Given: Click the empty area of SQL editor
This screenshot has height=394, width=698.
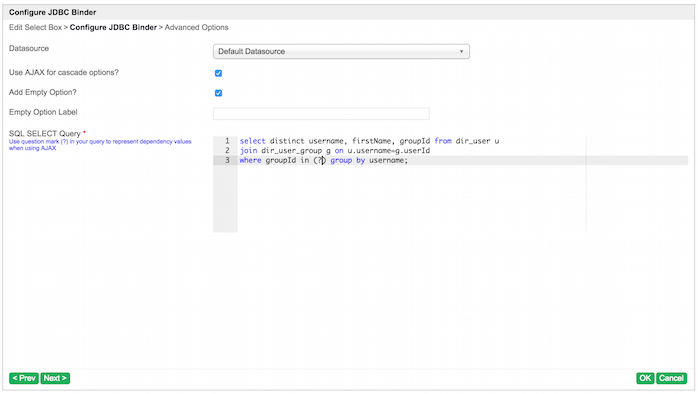Looking at the screenshot, I should coord(412,198).
